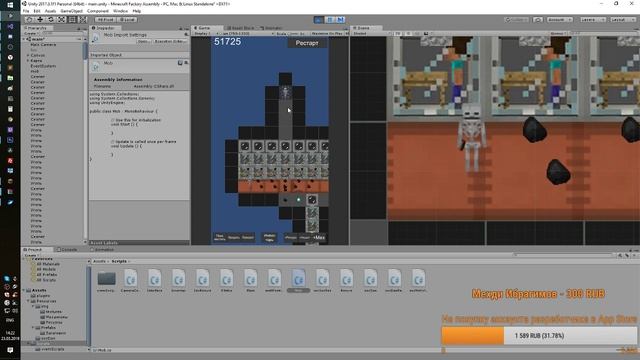Switch to the Animator tab
The image size is (640, 360).
271,28
